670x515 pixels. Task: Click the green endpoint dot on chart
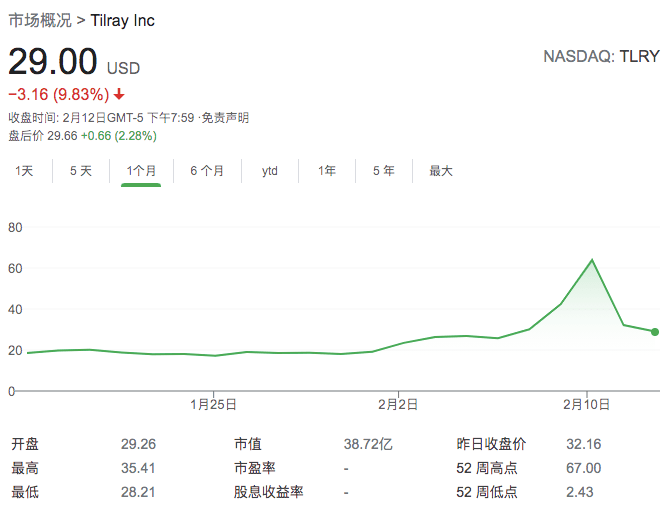click(655, 332)
